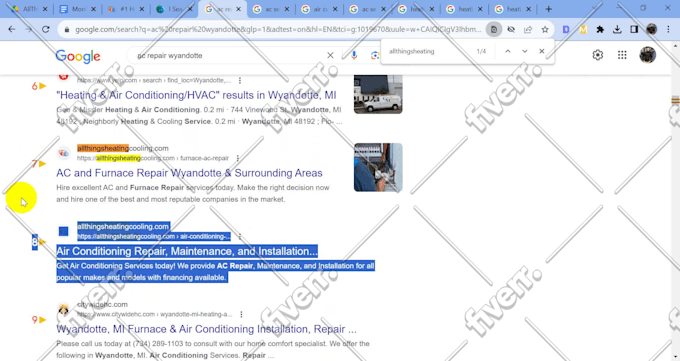Viewport: 680px width, 361px height.
Task: Close the find-in-page bar
Action: (x=542, y=51)
